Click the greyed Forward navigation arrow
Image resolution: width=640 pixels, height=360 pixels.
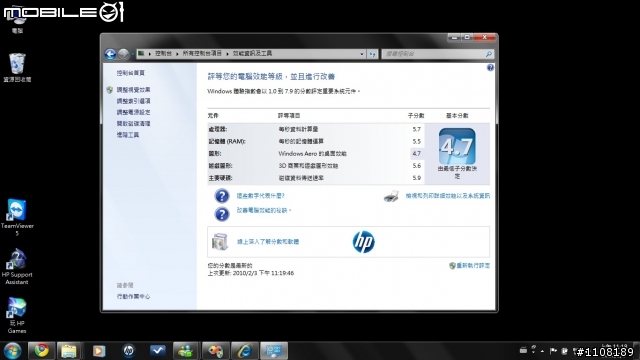[x=123, y=54]
